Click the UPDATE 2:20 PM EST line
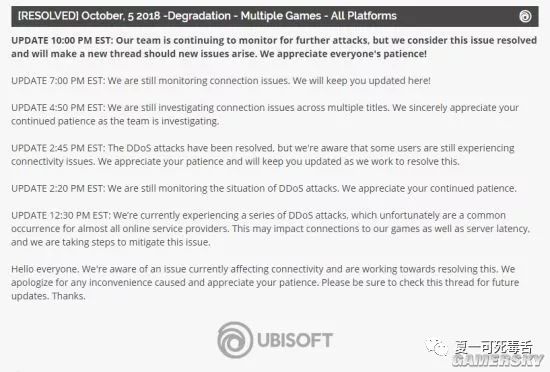 click(264, 188)
